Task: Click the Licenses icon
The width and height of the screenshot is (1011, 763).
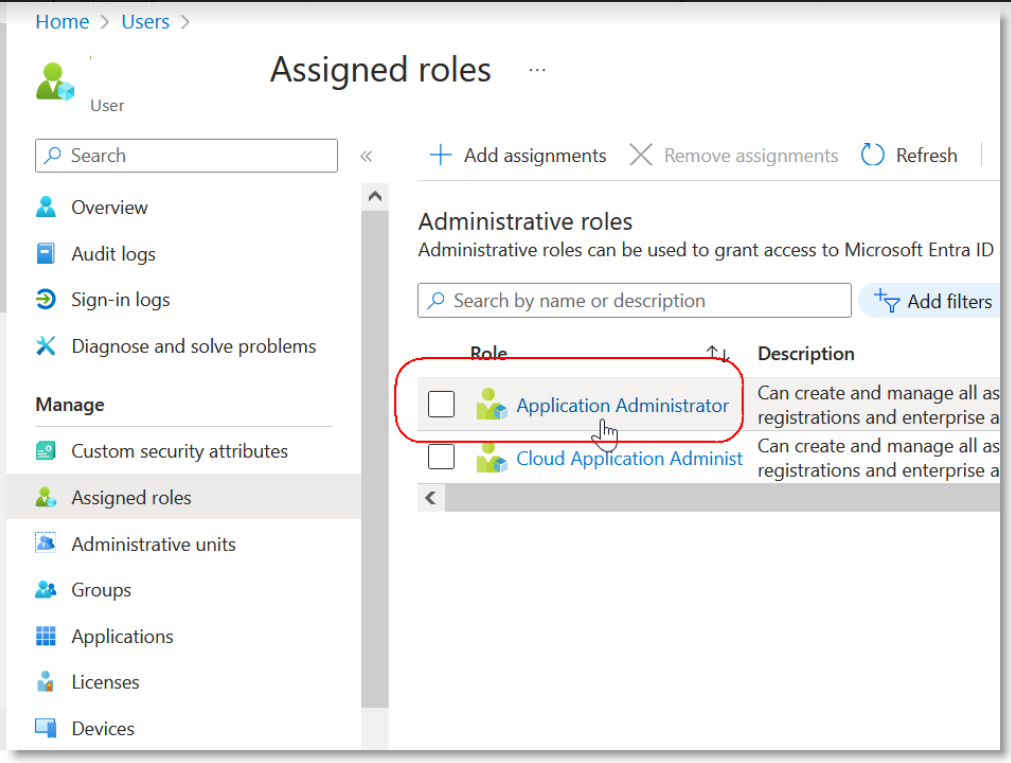Action: [x=46, y=682]
